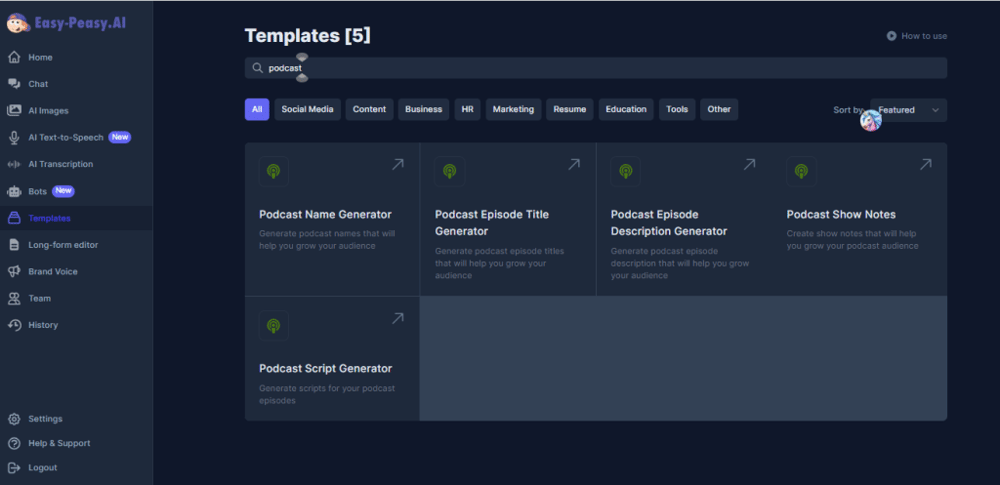The width and height of the screenshot is (1000, 485).
Task: Open the Chat bubble icon
Action: pos(14,84)
